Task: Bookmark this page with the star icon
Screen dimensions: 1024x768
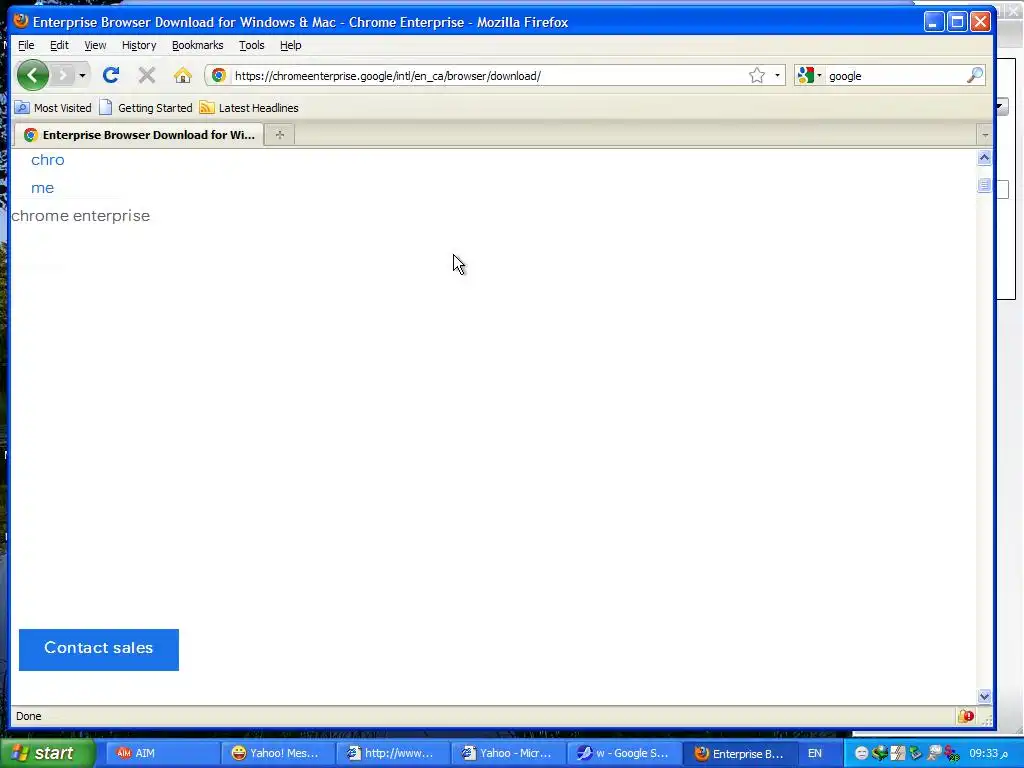Action: coord(757,76)
